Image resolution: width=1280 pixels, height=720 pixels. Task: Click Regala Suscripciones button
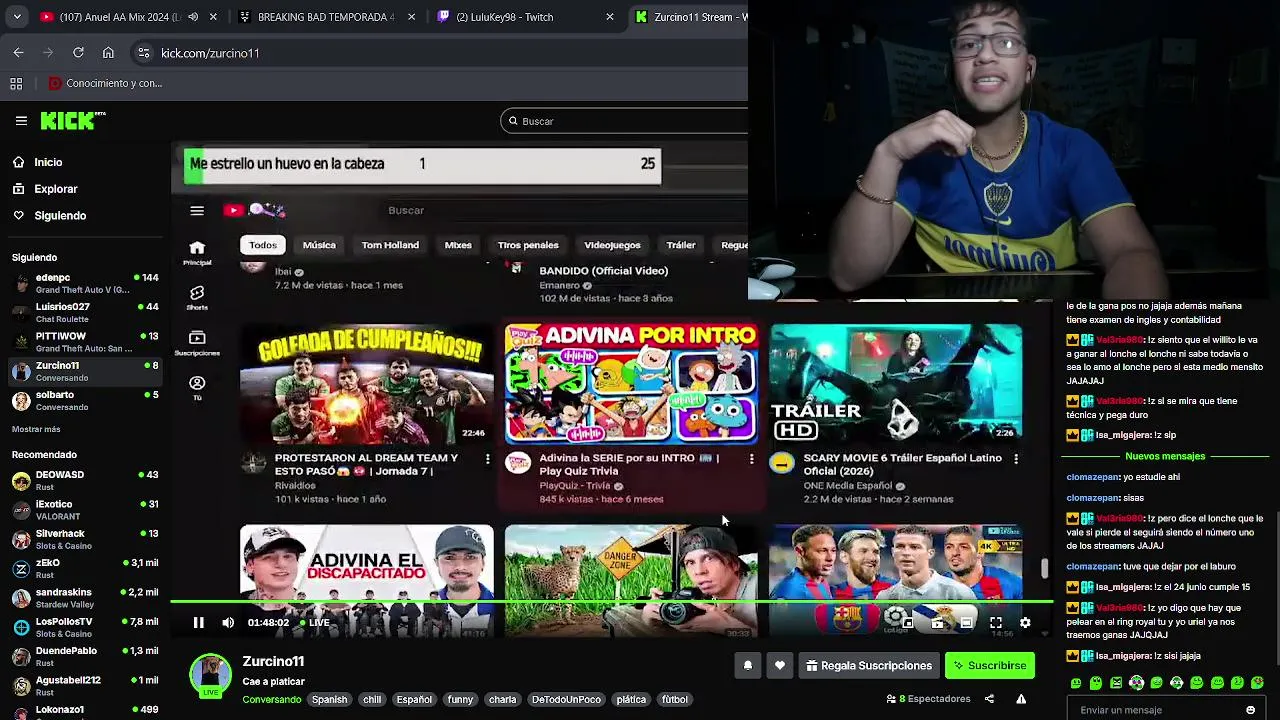(869, 665)
